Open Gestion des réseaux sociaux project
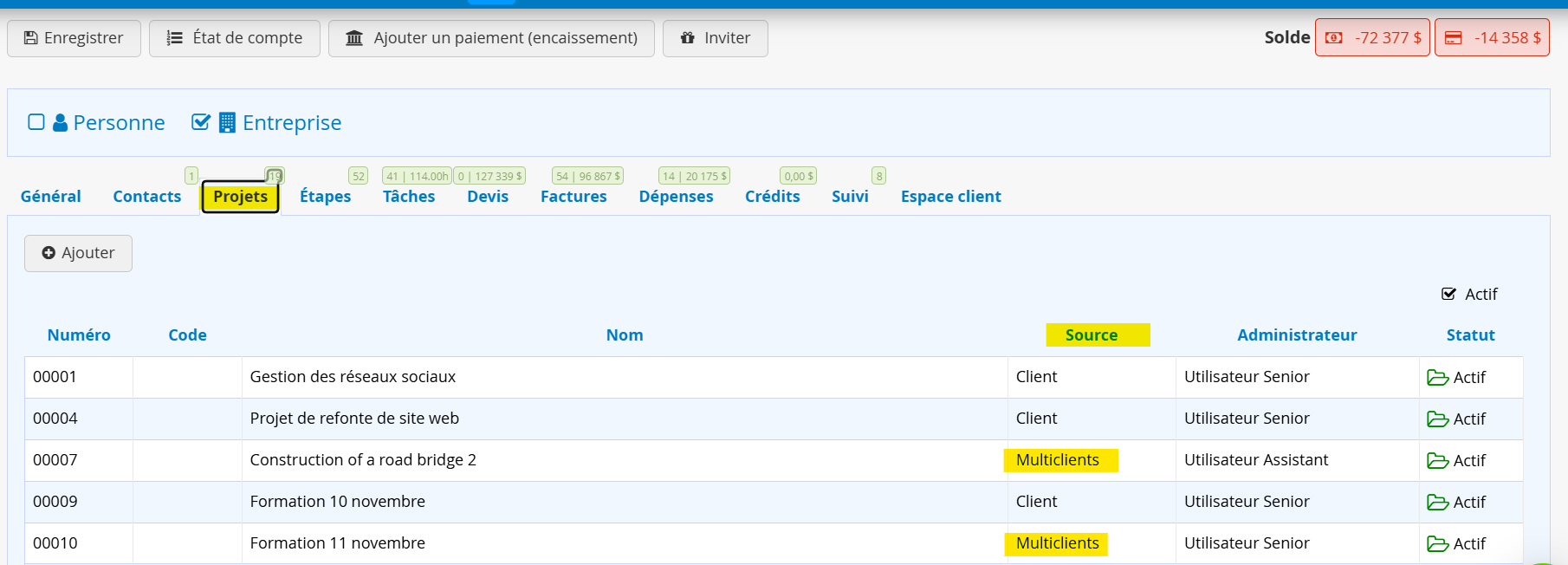 pos(353,377)
